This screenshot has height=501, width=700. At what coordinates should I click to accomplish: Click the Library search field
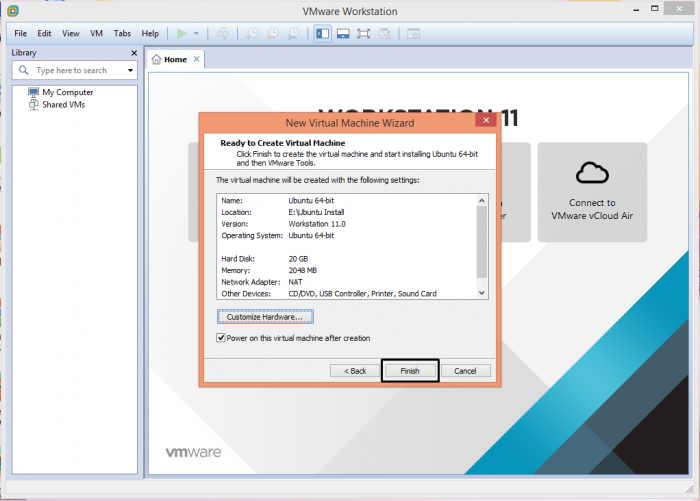click(75, 71)
